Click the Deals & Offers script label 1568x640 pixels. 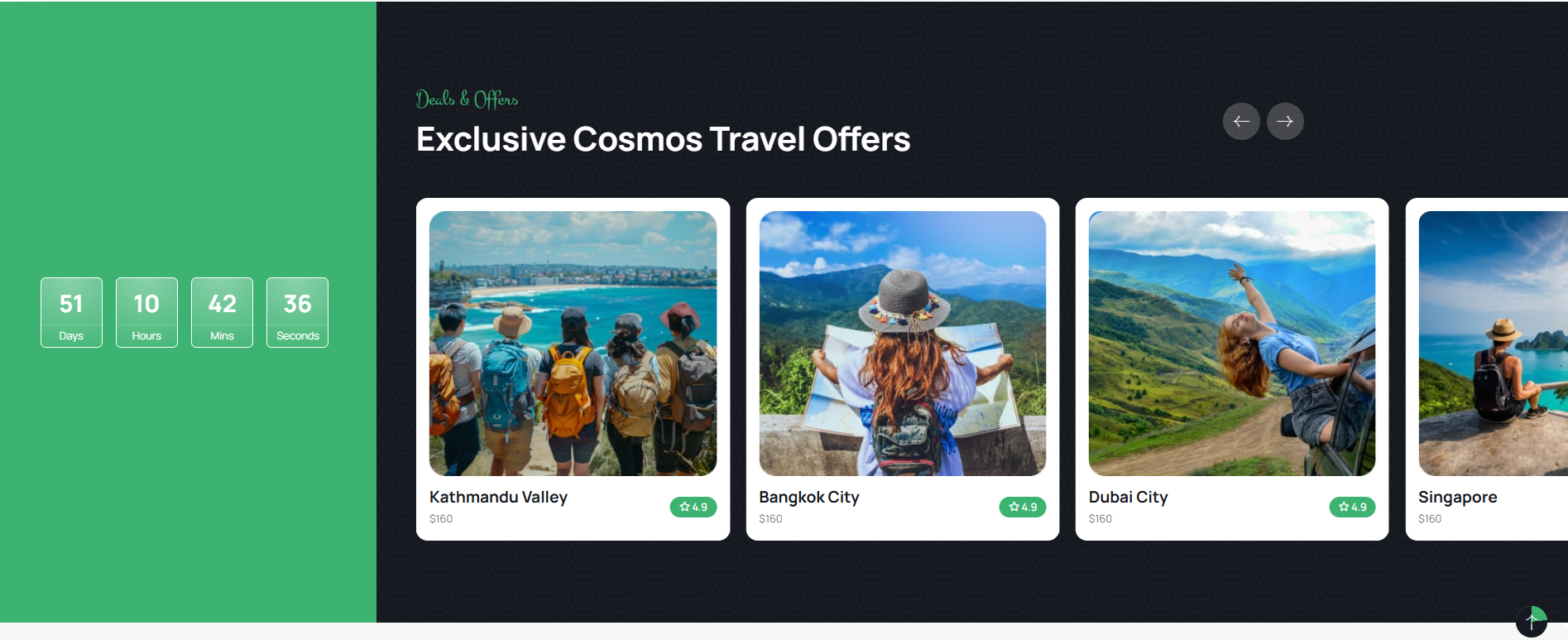467,99
